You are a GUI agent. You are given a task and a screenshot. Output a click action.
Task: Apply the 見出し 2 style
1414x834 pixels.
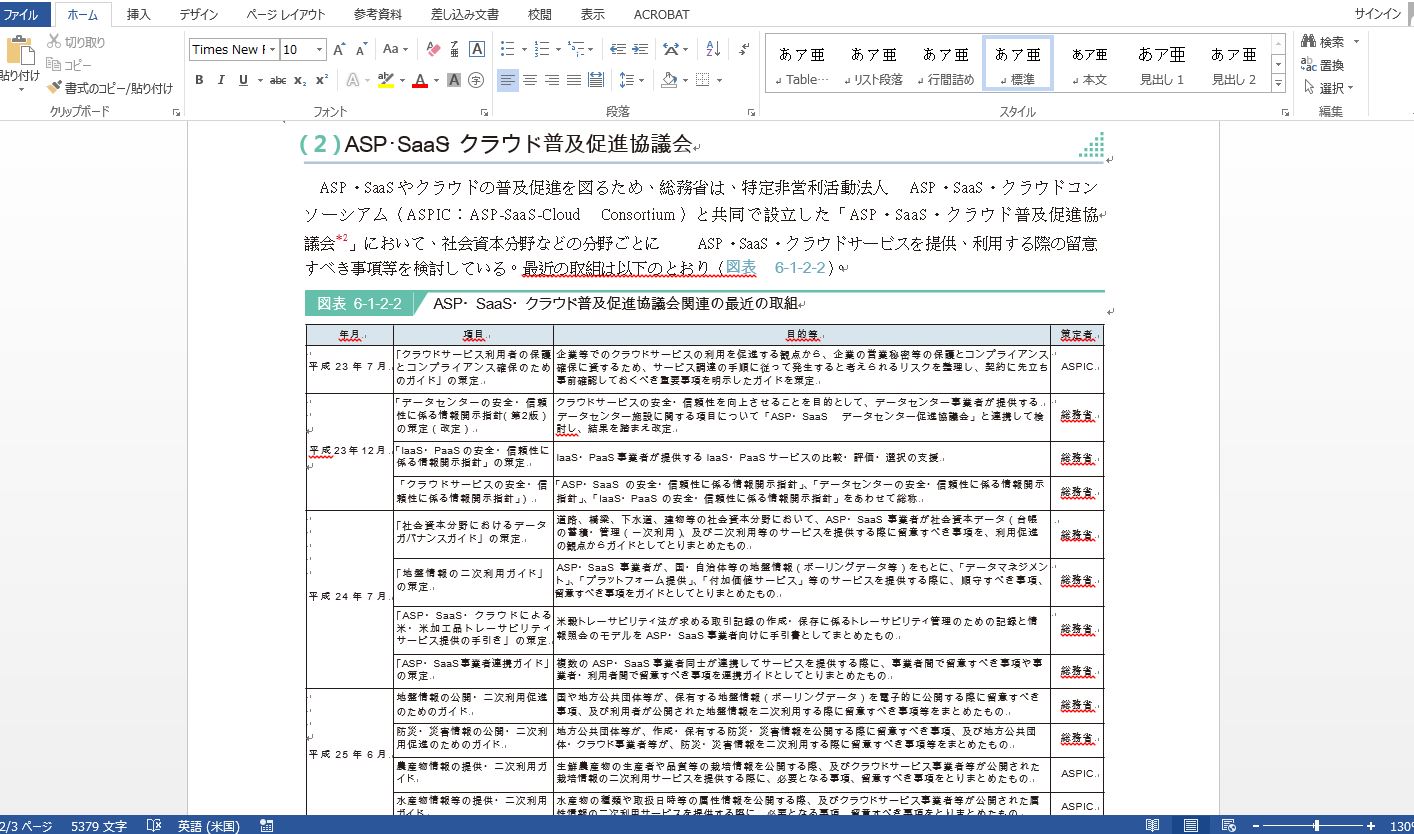coord(1234,66)
